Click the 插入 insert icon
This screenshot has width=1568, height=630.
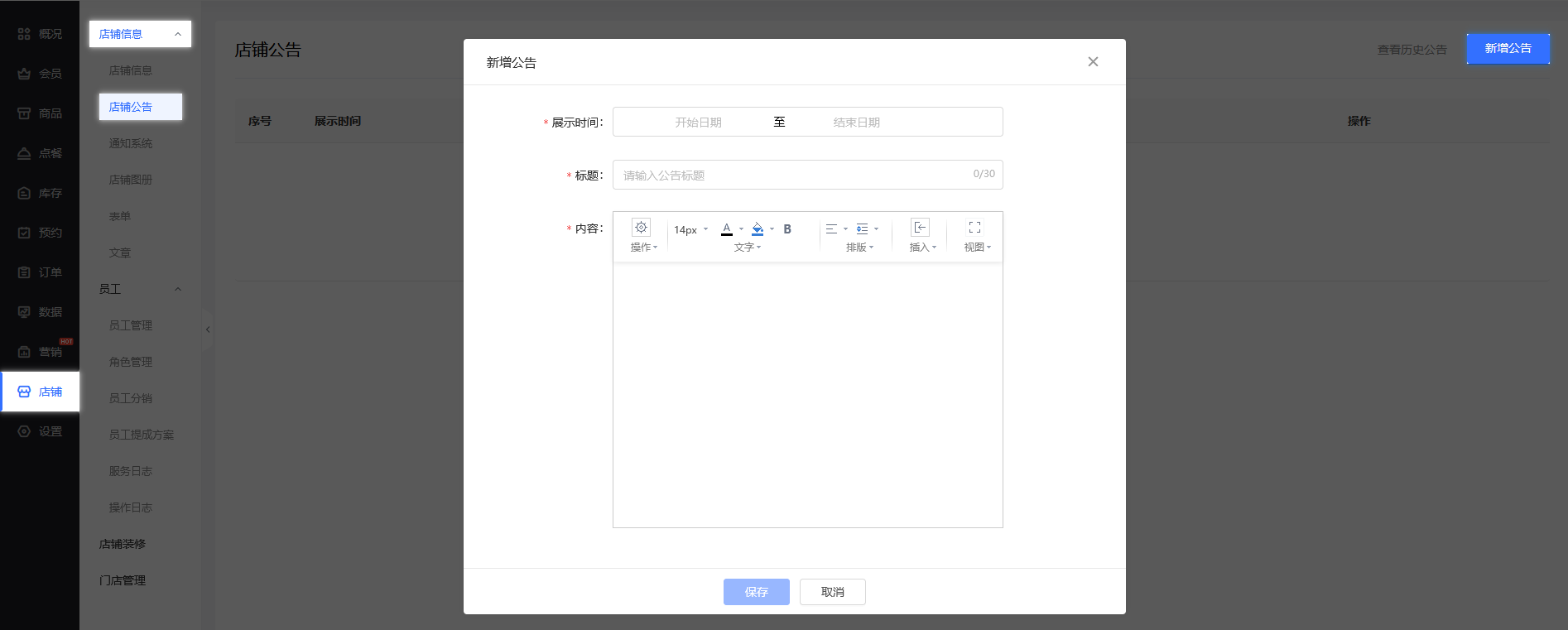click(x=920, y=228)
